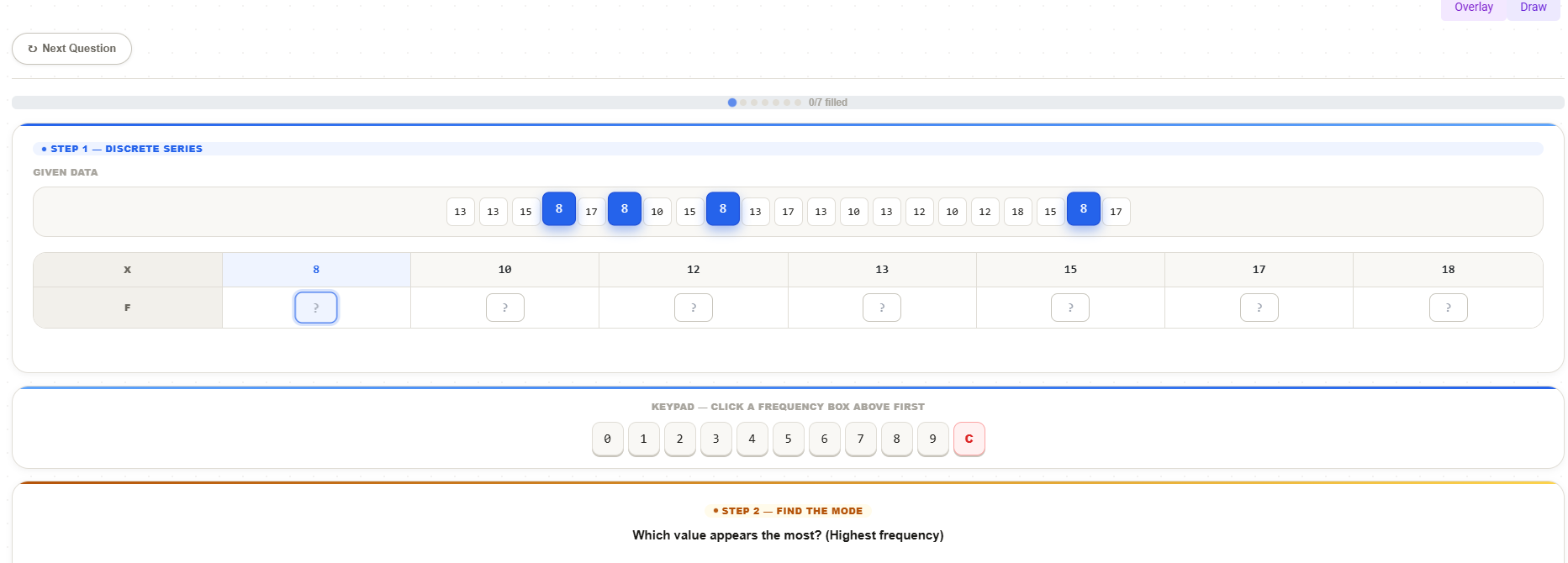The width and height of the screenshot is (1568, 563).
Task: Click the Next Question button
Action: coord(71,49)
